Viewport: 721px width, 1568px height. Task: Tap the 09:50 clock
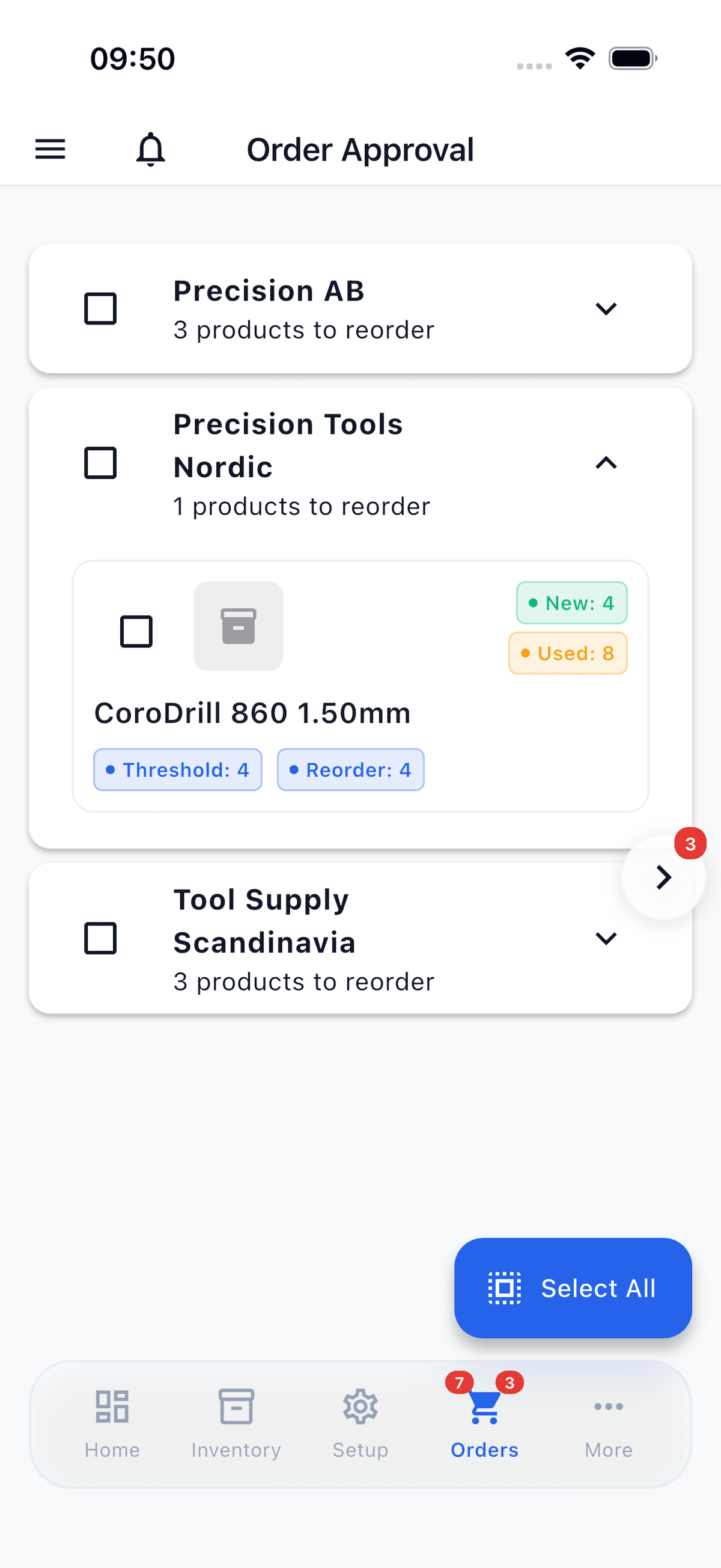pyautogui.click(x=133, y=59)
